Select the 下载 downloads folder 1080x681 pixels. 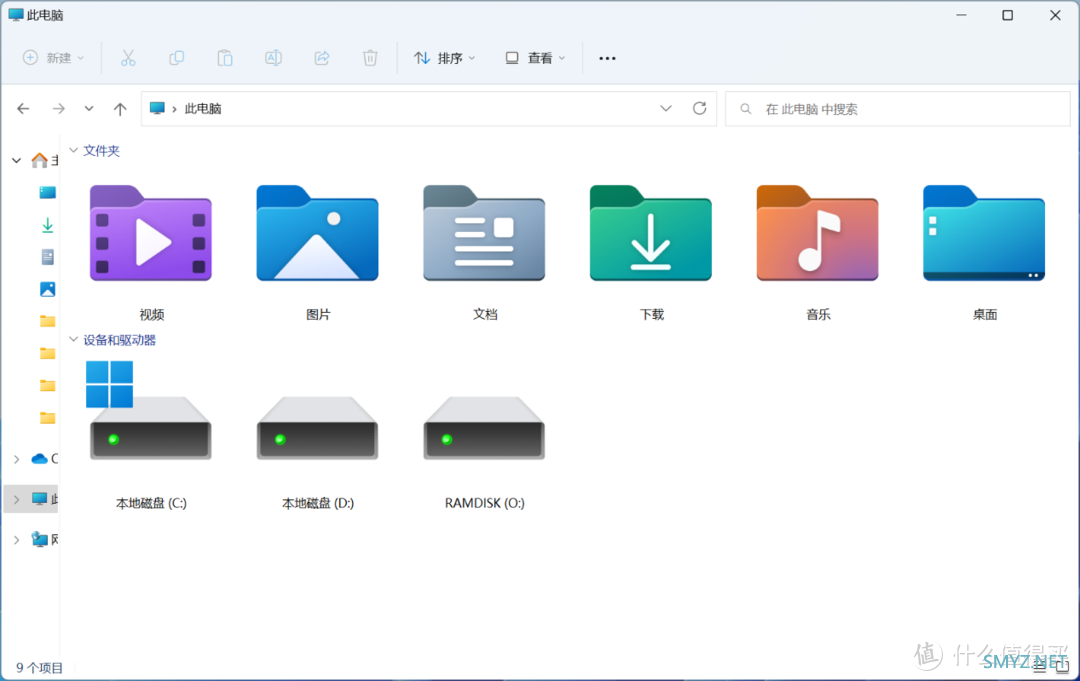pyautogui.click(x=651, y=253)
